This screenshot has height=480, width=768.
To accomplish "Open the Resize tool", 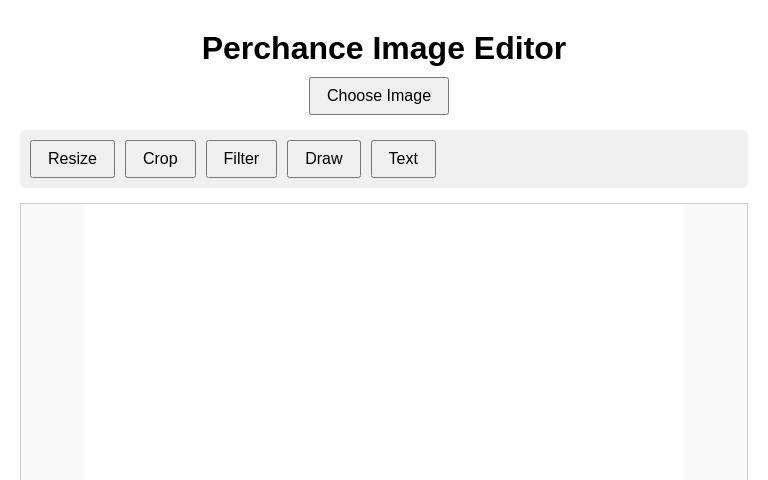I will (x=72, y=159).
